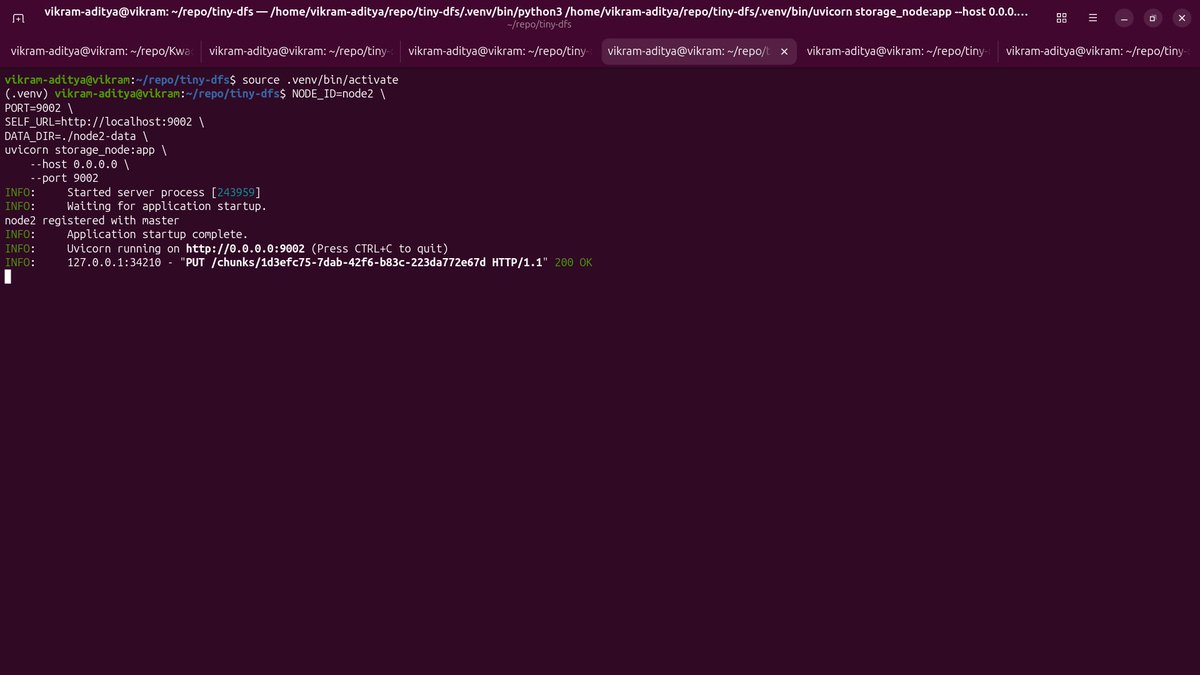
Task: Restore the terminal window size
Action: click(x=1153, y=18)
